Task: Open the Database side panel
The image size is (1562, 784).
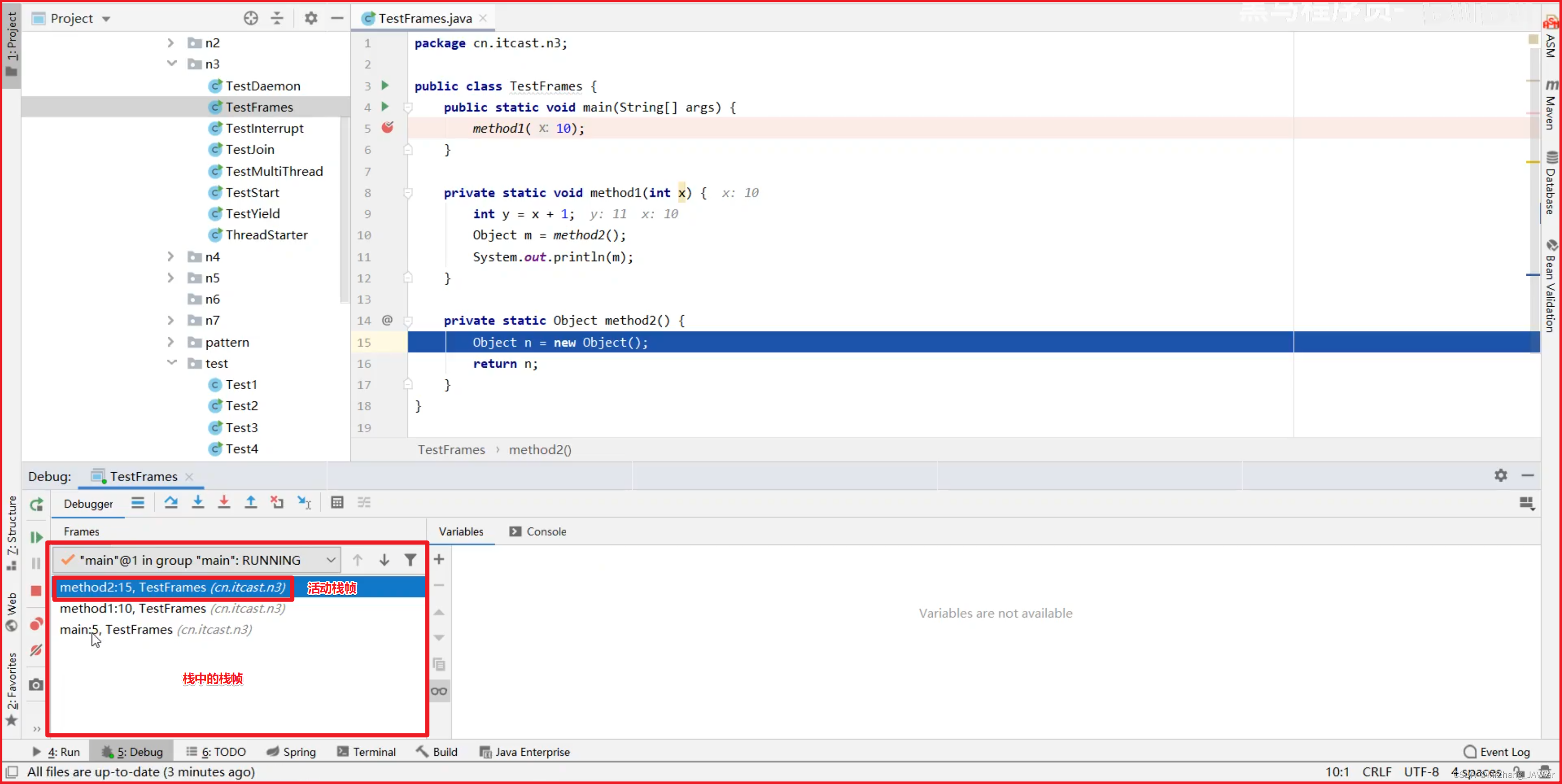Action: tap(1550, 183)
